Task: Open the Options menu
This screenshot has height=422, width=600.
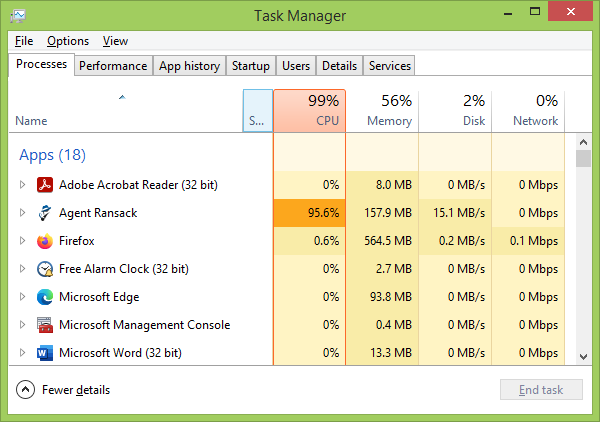Action: (x=68, y=41)
